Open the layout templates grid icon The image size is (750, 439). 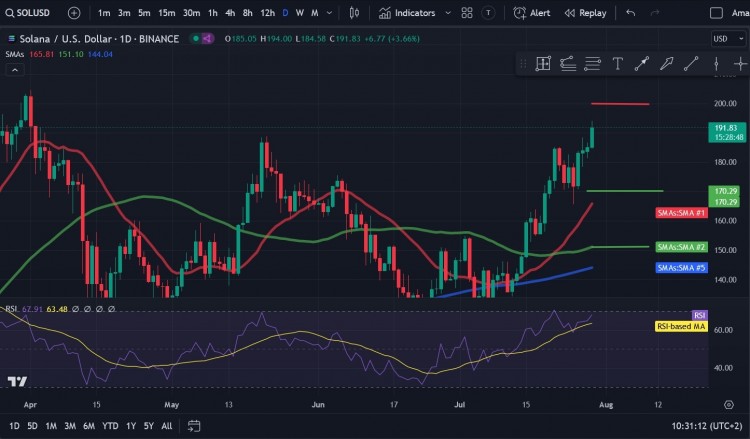(x=467, y=13)
